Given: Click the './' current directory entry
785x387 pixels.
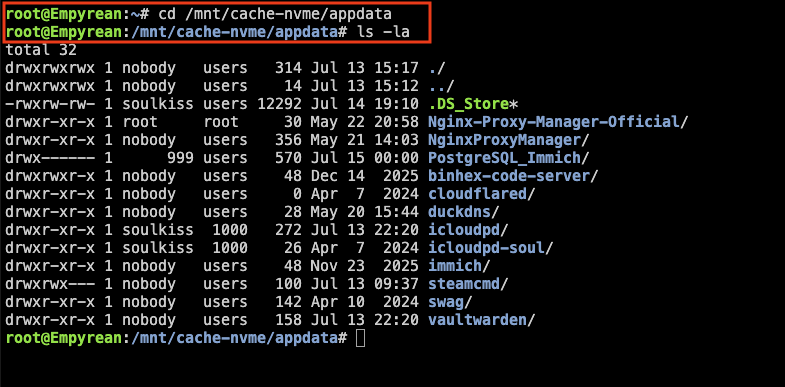Looking at the screenshot, I should [437, 68].
